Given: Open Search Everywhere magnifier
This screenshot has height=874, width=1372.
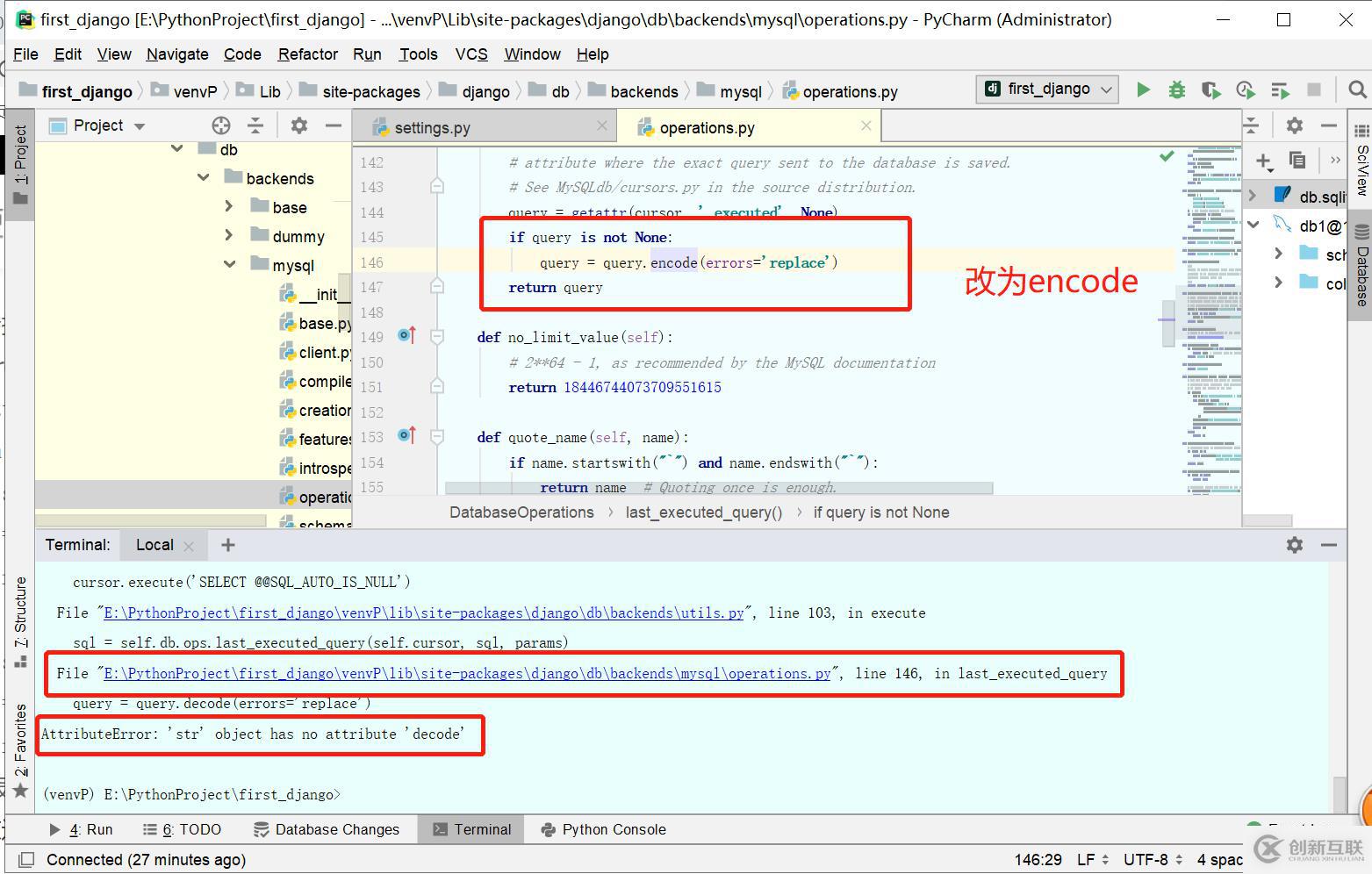Looking at the screenshot, I should 1357,90.
